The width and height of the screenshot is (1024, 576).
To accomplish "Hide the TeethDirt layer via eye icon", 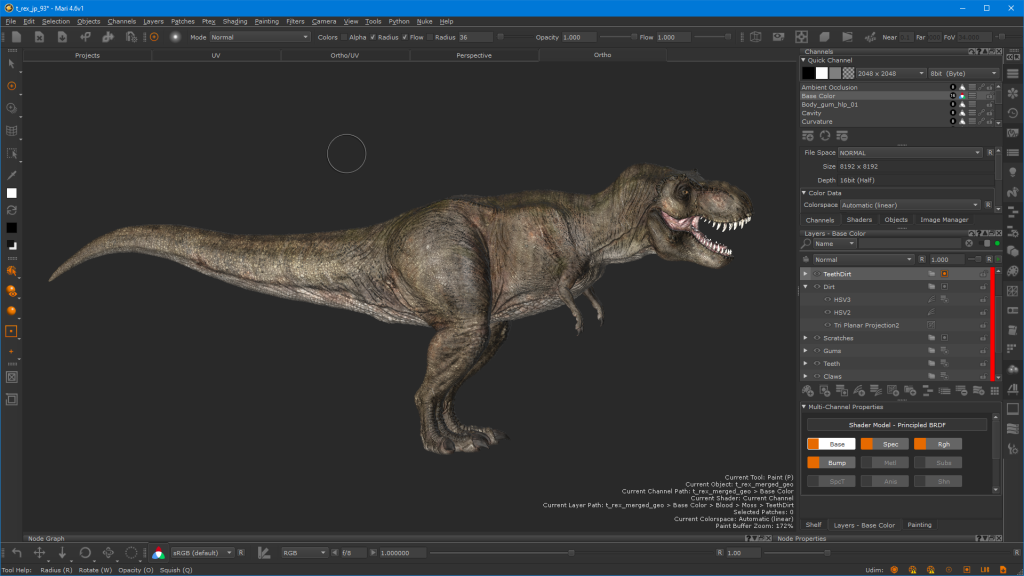I will tap(817, 274).
